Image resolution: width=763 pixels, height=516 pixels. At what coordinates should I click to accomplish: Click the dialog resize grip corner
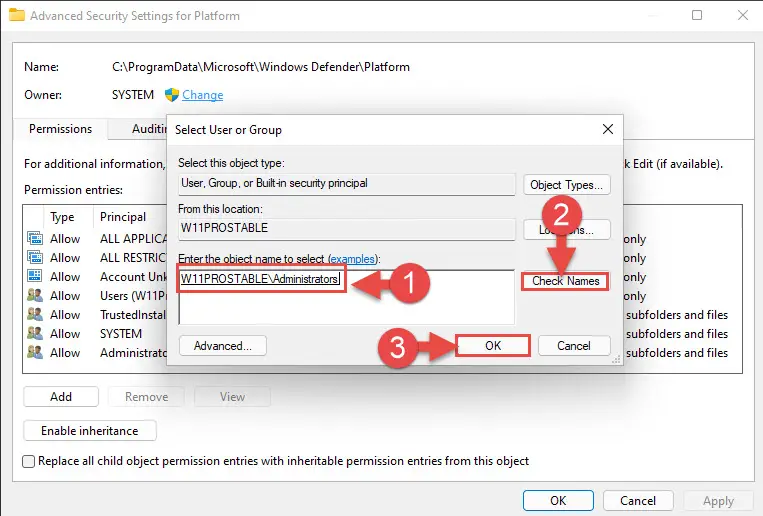[x=616, y=359]
